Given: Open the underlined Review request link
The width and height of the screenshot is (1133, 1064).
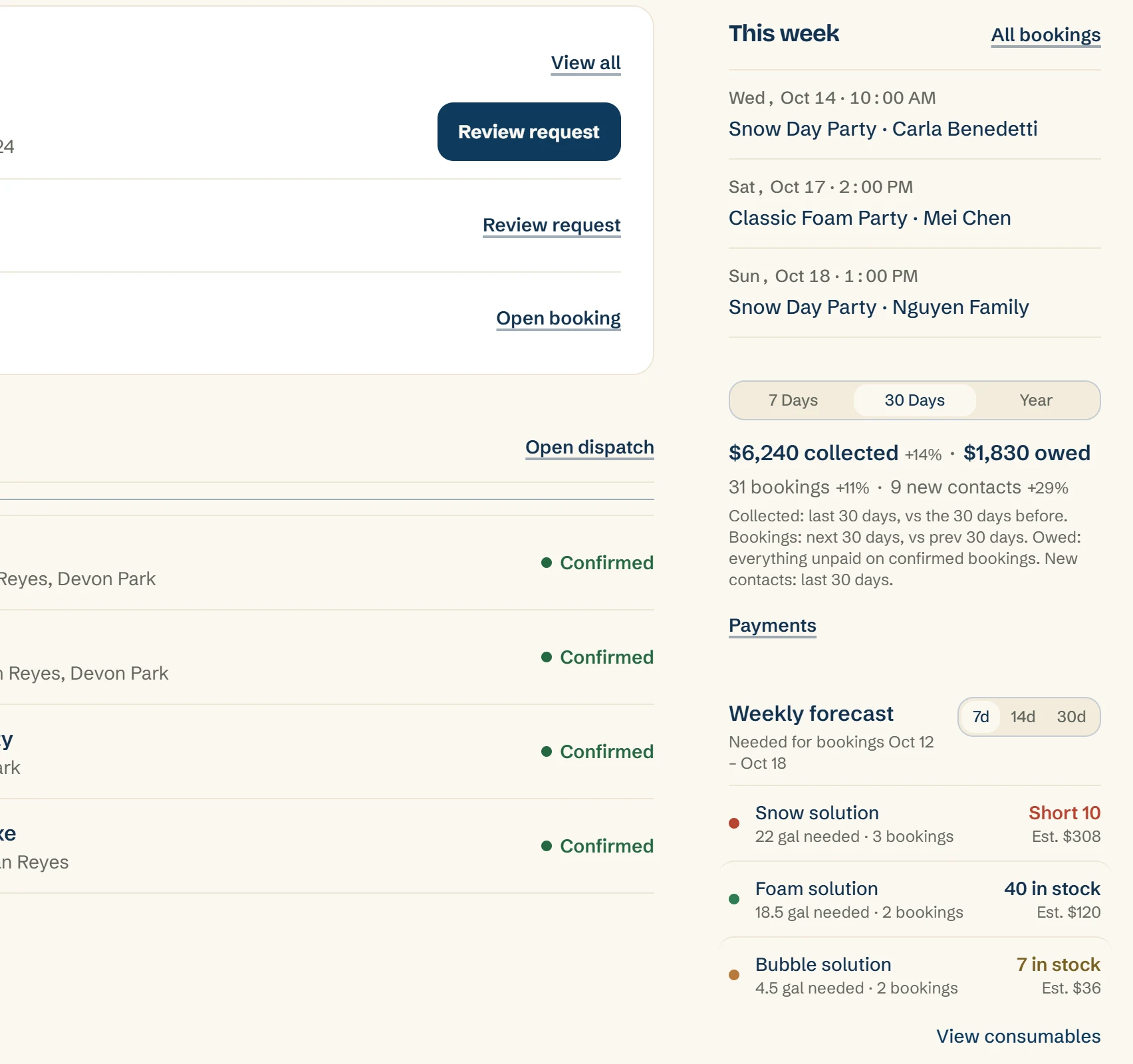Looking at the screenshot, I should (x=551, y=225).
